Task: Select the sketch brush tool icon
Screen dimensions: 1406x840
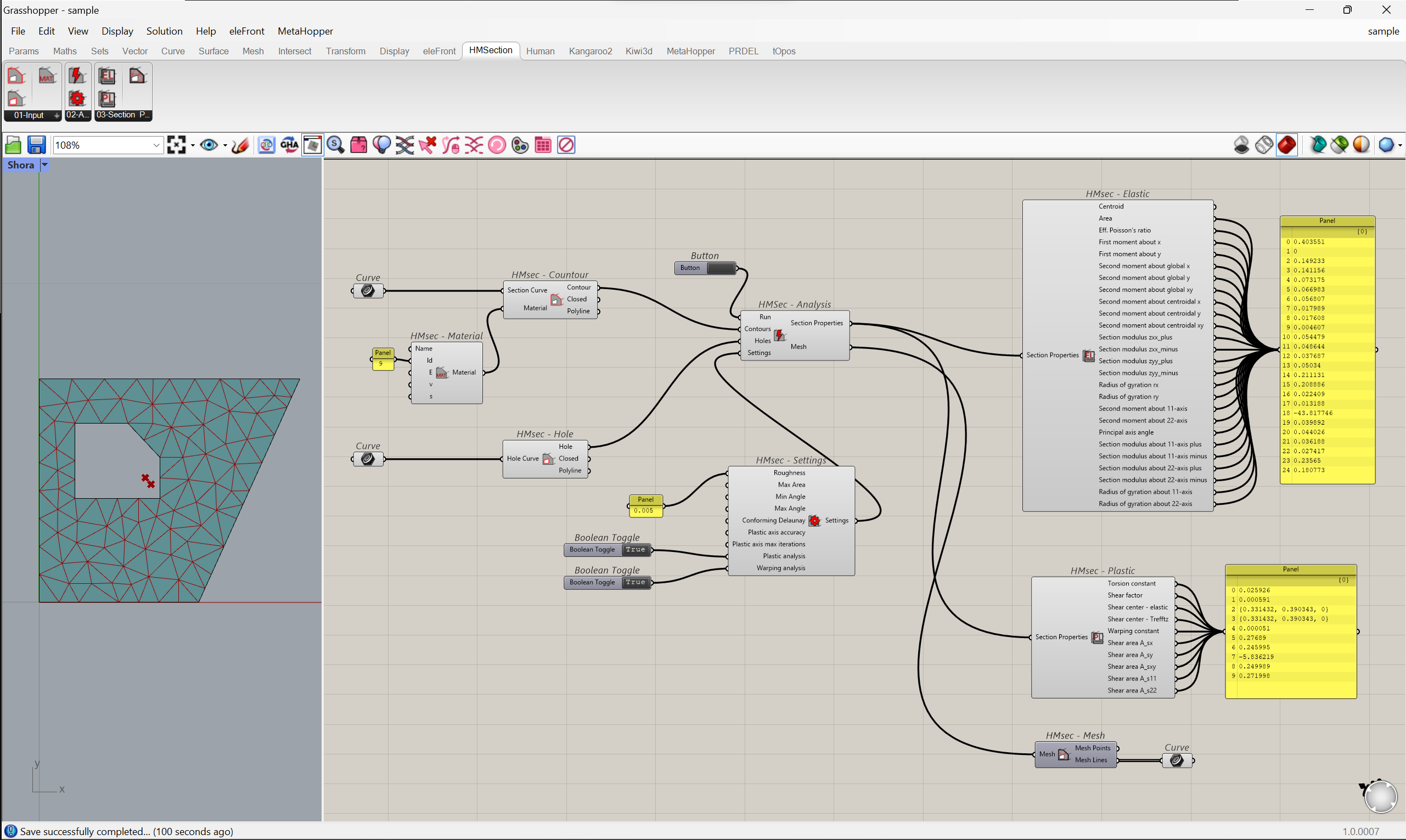Action: point(240,145)
